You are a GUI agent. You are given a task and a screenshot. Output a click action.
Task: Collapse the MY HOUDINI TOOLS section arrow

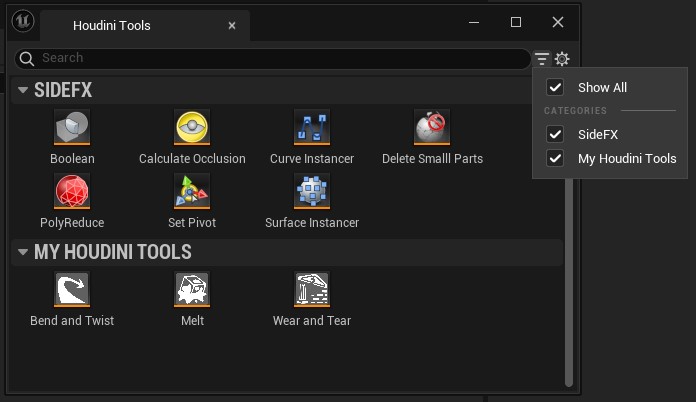coord(23,252)
